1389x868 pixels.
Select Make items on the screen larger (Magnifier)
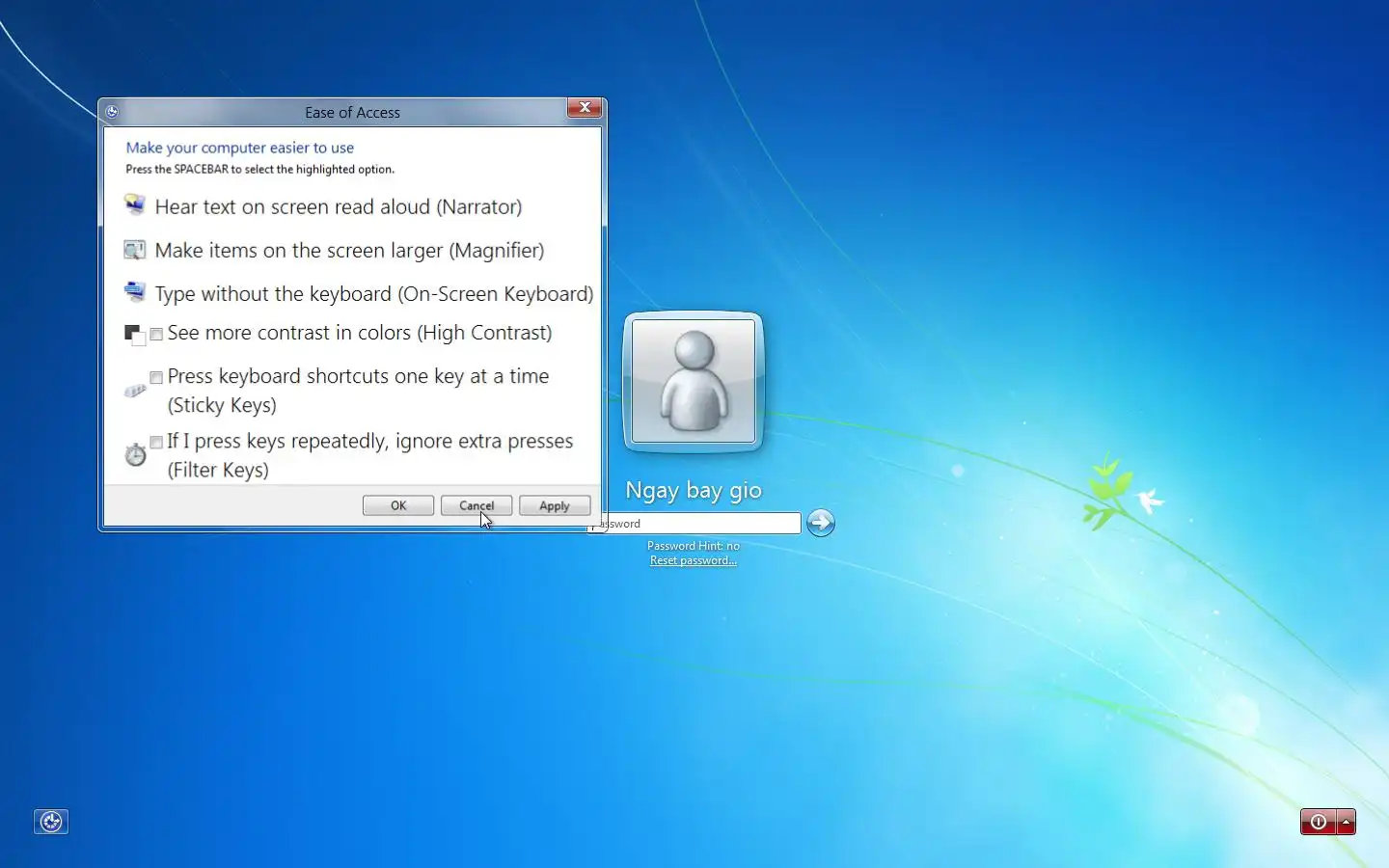[x=349, y=251]
